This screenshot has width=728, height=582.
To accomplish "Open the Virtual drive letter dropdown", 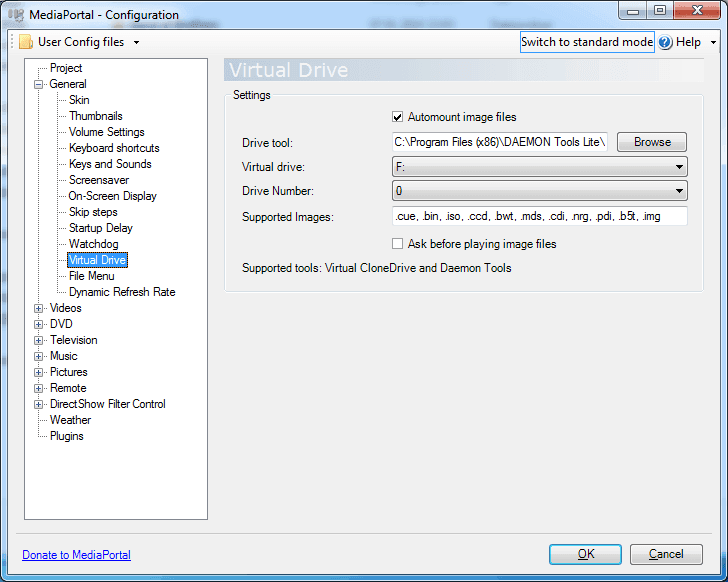I will pyautogui.click(x=540, y=167).
